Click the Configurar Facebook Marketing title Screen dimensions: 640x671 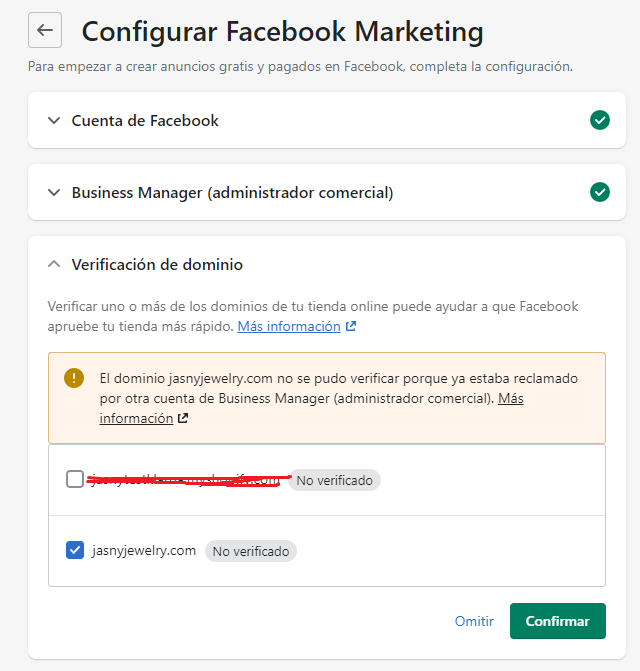(282, 31)
